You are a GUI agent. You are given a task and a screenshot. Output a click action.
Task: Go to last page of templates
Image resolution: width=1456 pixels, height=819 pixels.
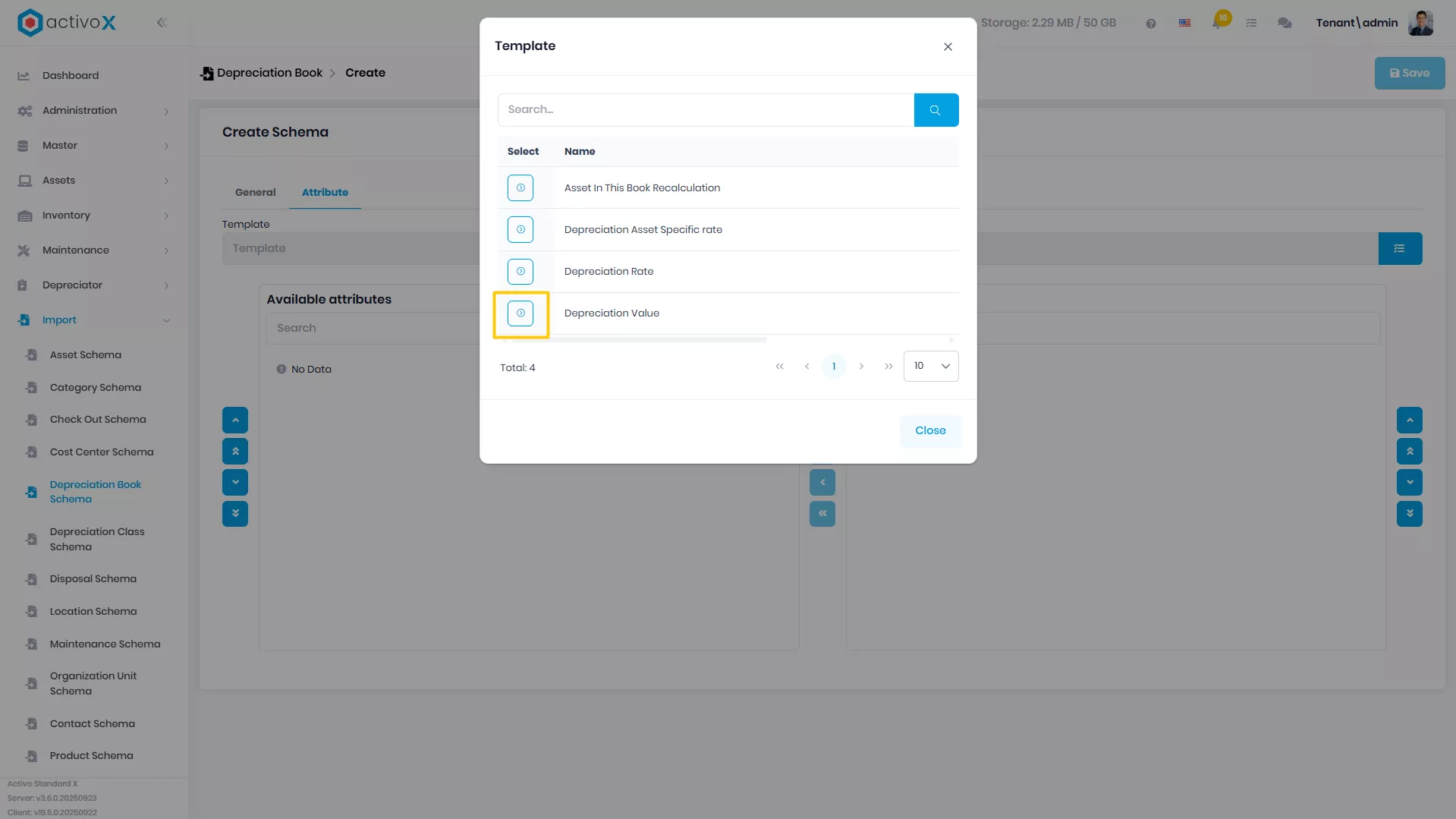click(888, 367)
